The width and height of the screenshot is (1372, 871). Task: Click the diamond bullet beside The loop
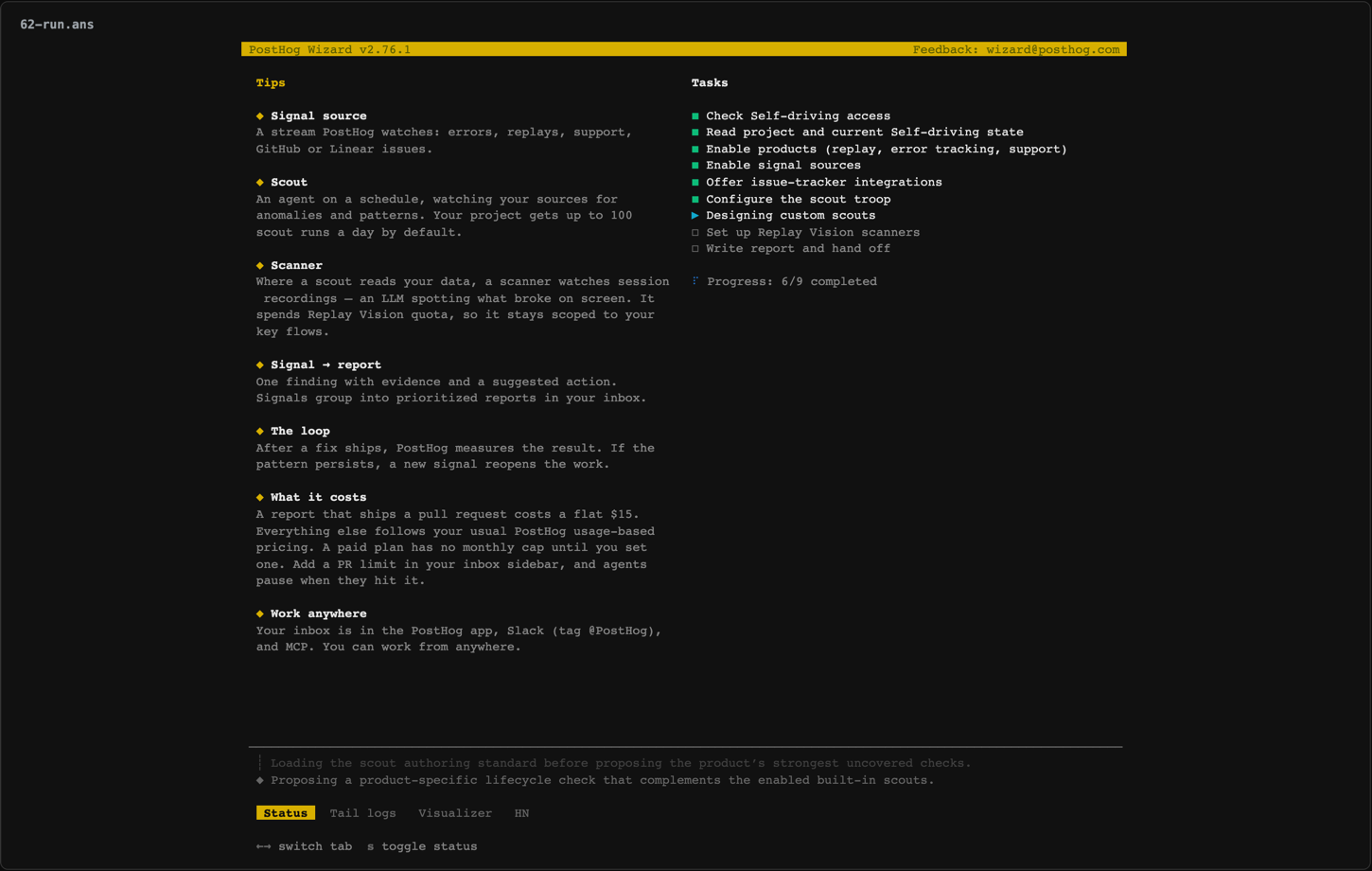[260, 432]
